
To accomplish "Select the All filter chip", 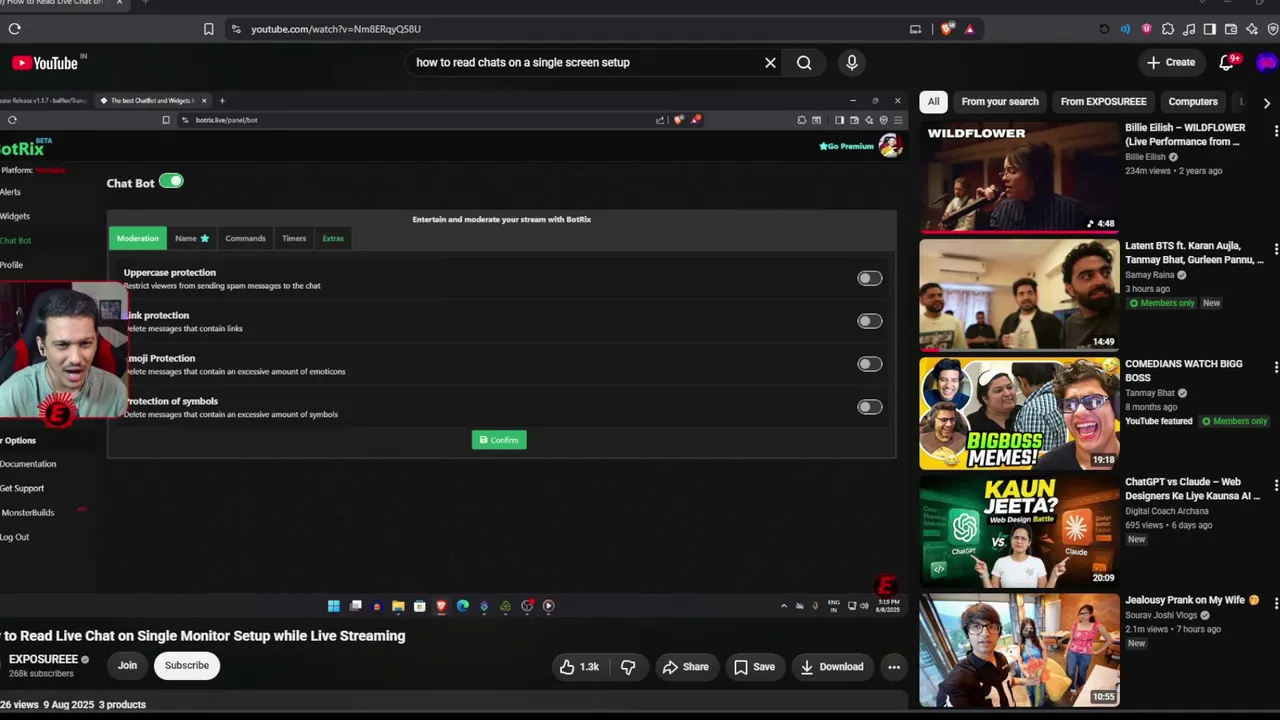I will tap(933, 102).
